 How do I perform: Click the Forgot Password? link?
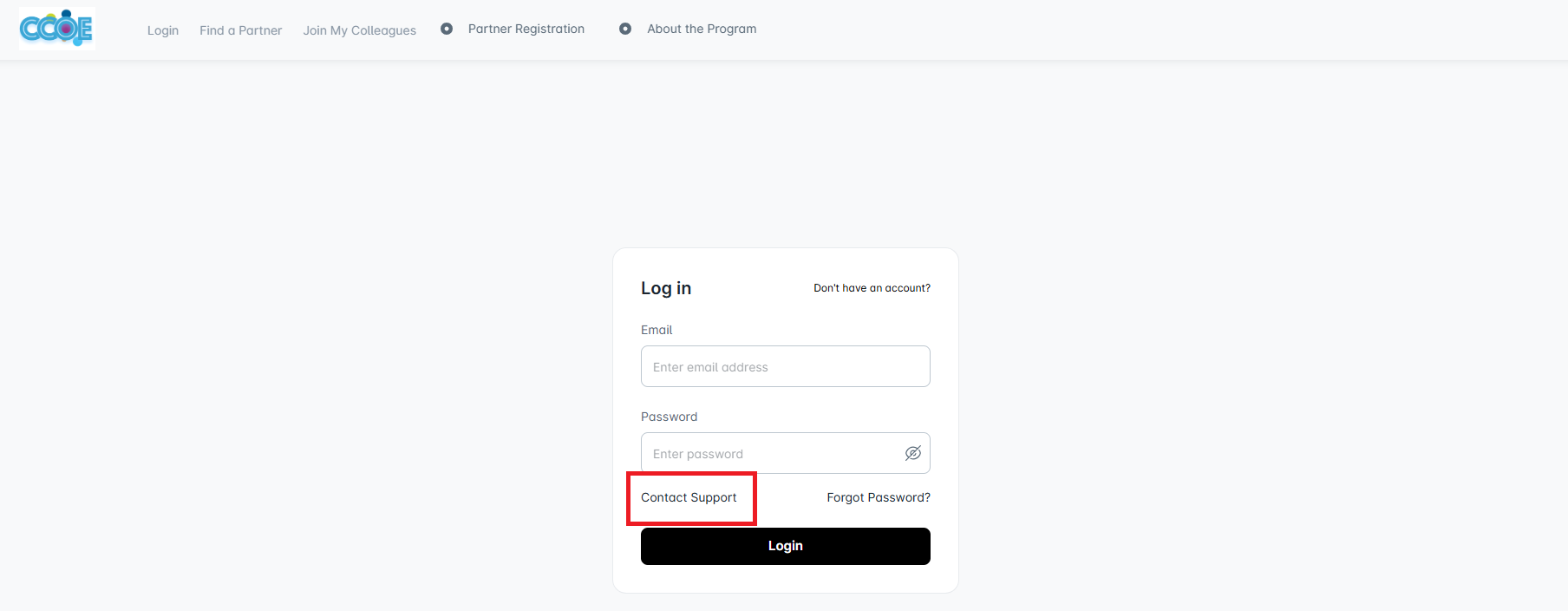[878, 497]
